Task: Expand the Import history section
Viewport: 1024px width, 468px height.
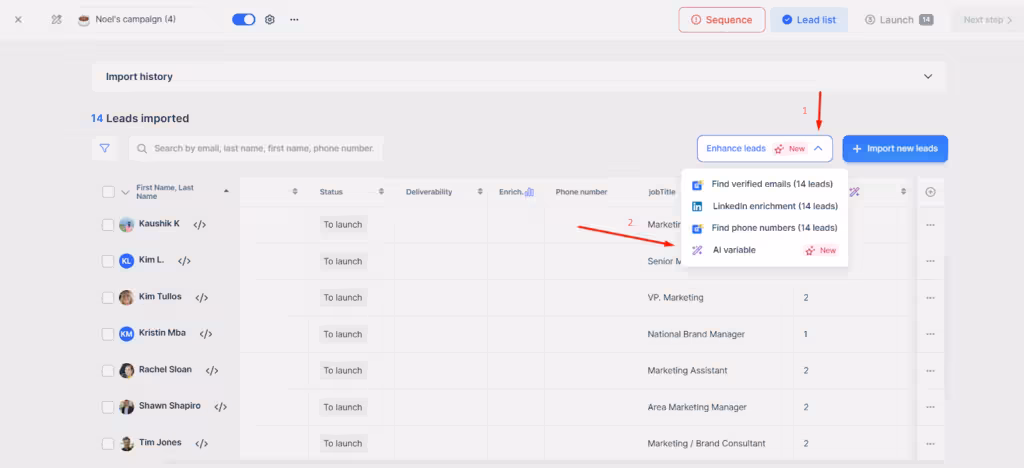Action: pyautogui.click(x=927, y=76)
